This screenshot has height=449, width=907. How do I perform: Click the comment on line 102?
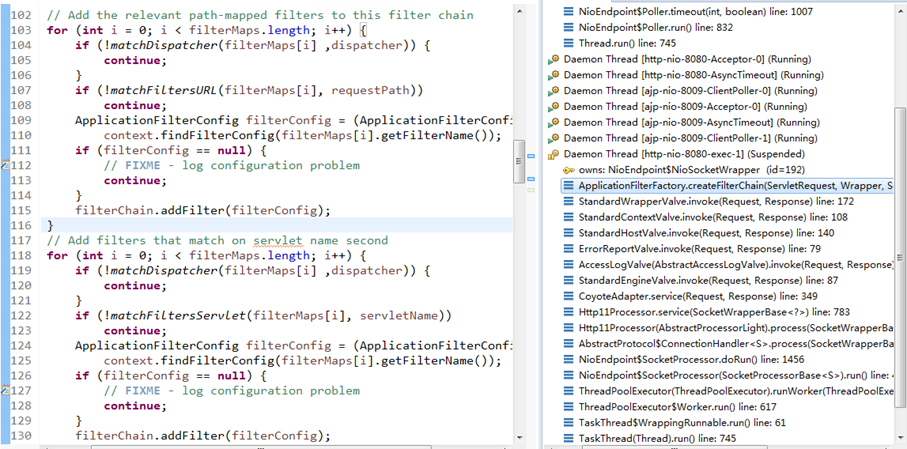[260, 15]
